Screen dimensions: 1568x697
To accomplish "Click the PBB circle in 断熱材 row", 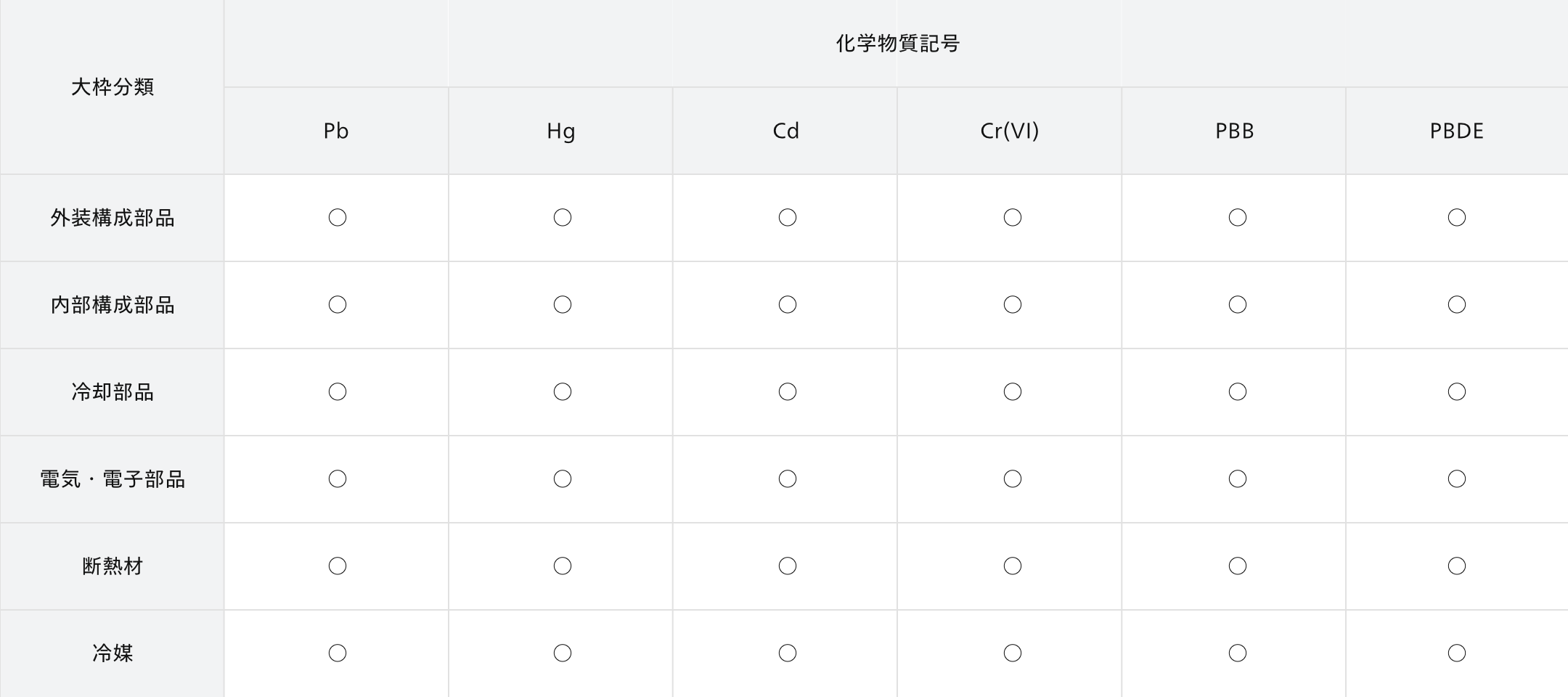I will [x=1238, y=566].
